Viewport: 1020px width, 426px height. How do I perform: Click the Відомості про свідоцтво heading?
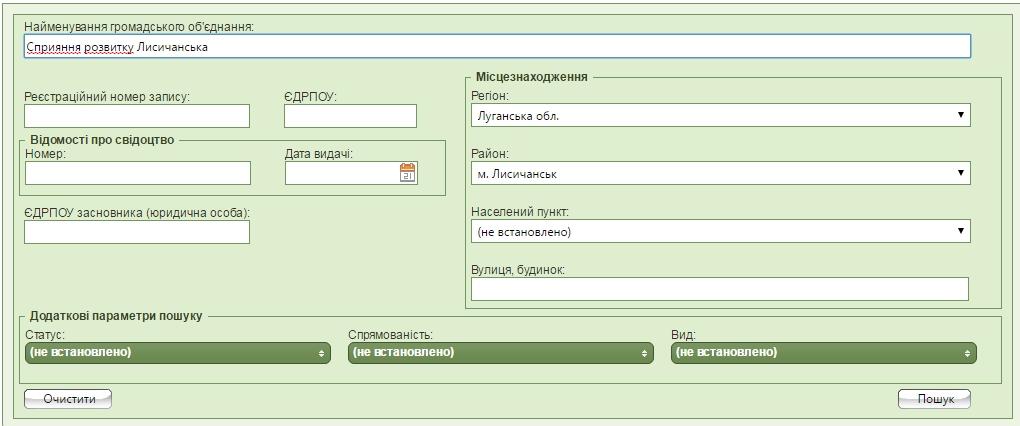[x=102, y=140]
